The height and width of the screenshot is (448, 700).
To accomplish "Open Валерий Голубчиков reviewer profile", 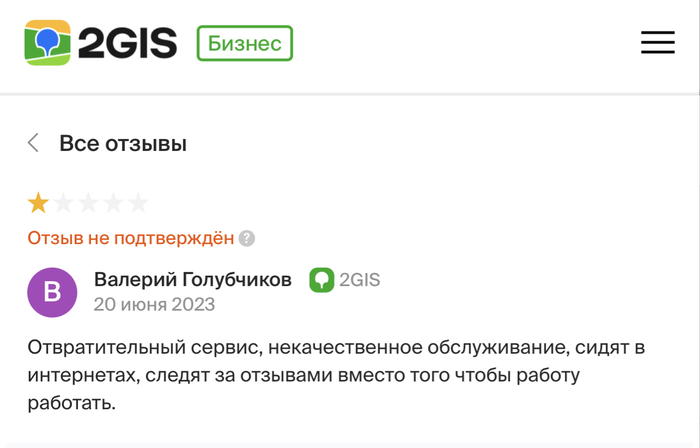I will click(x=192, y=280).
